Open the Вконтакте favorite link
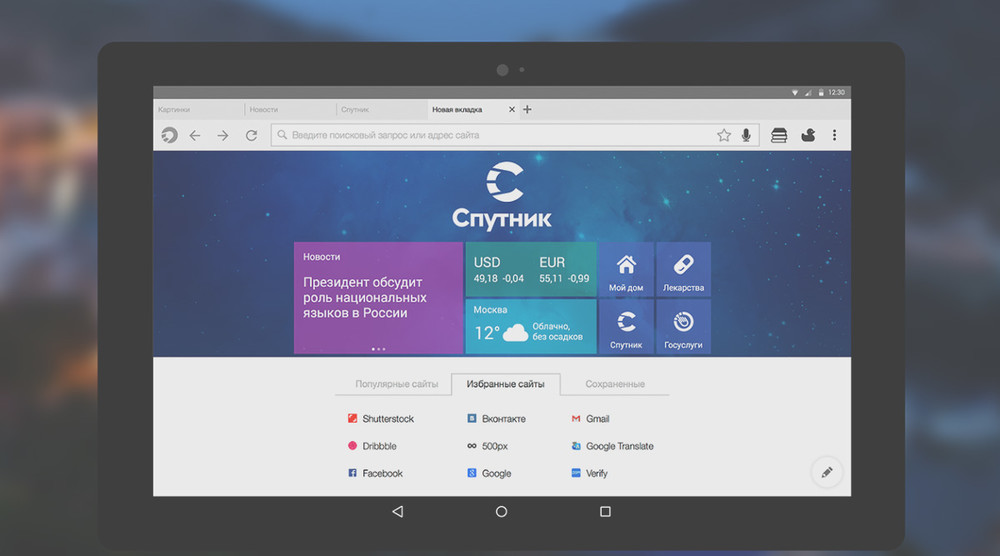The height and width of the screenshot is (556, 1000). [496, 419]
